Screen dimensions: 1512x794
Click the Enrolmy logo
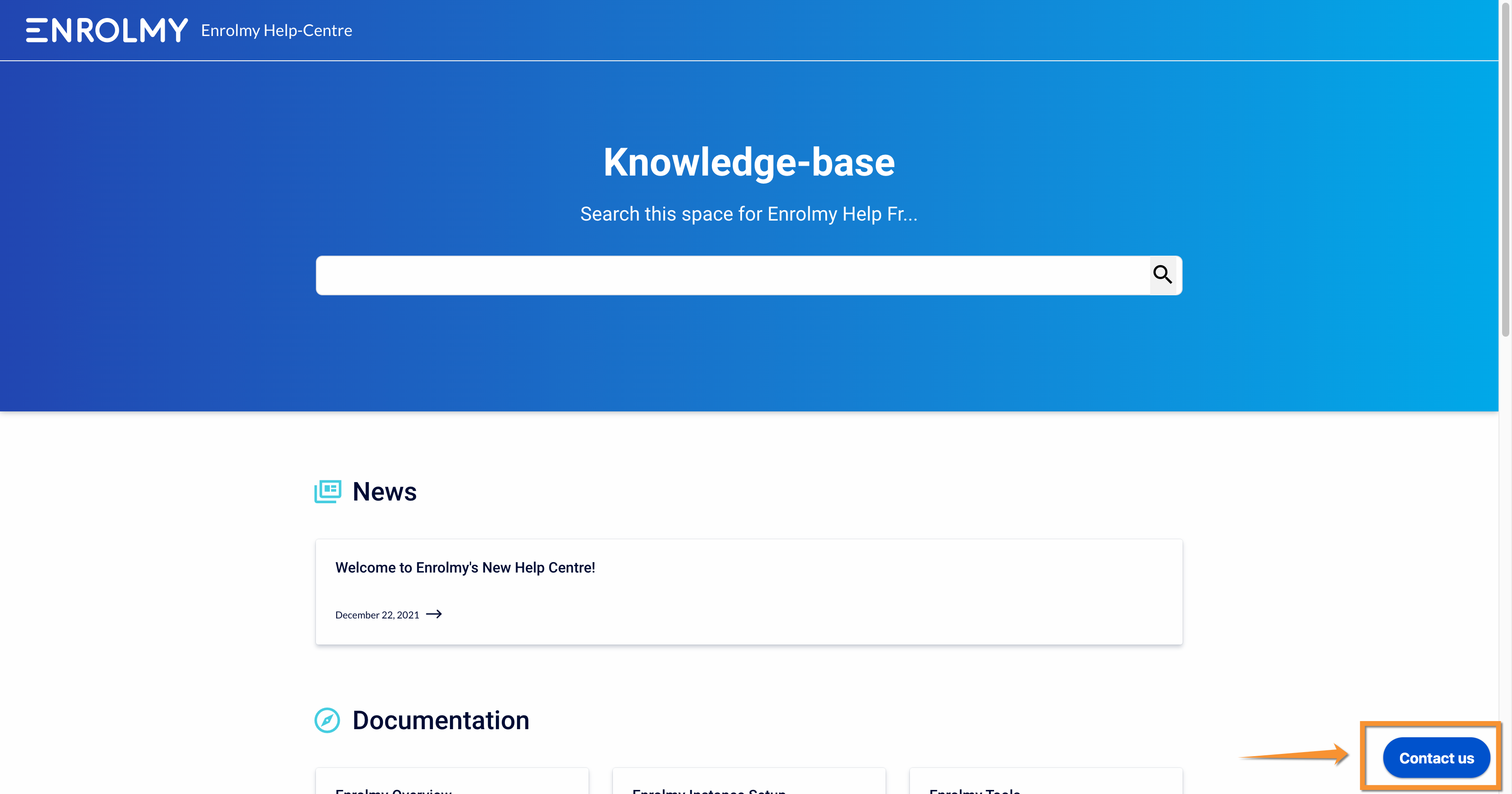107,30
